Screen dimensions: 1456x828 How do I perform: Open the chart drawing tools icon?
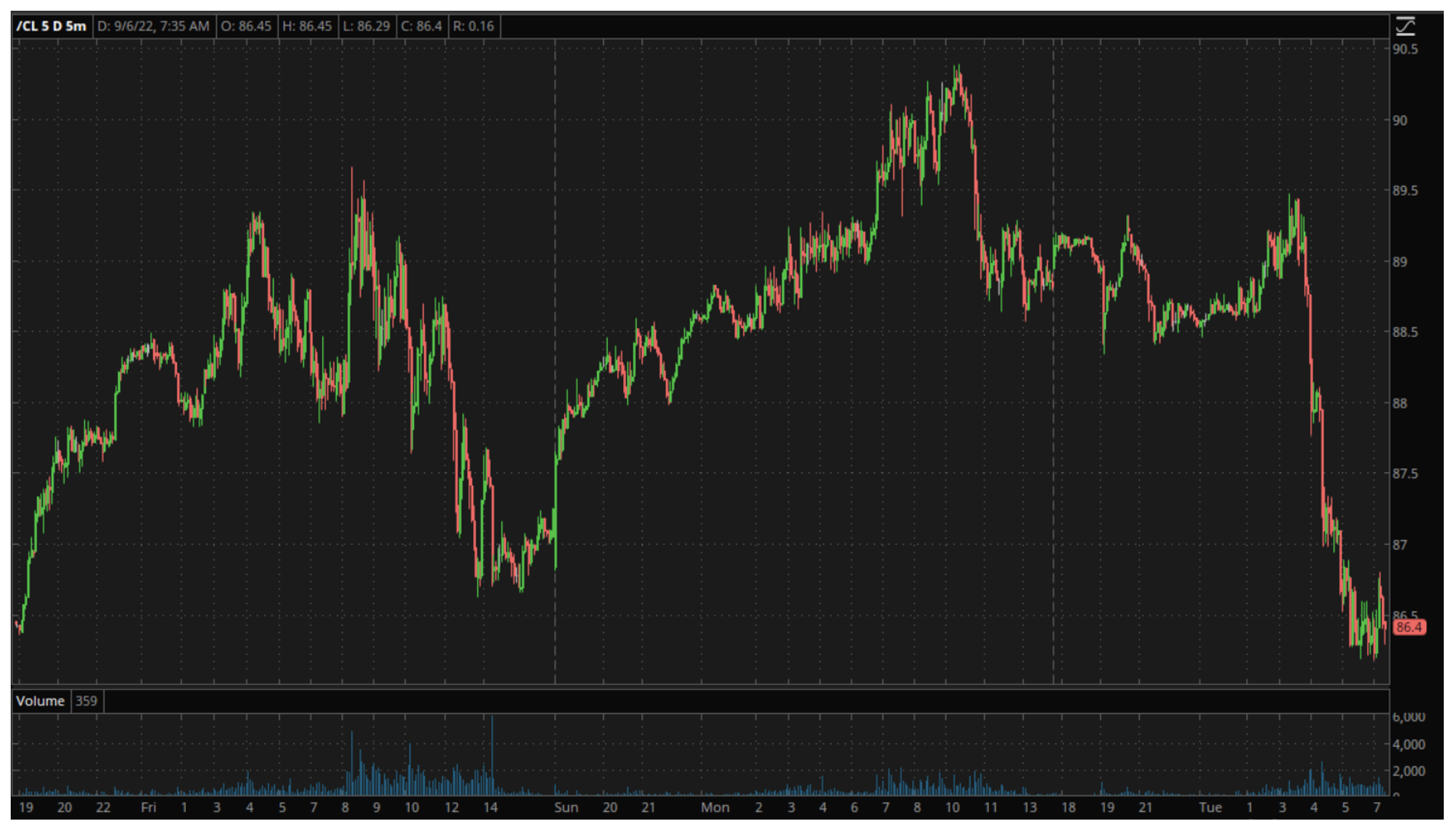1405,27
